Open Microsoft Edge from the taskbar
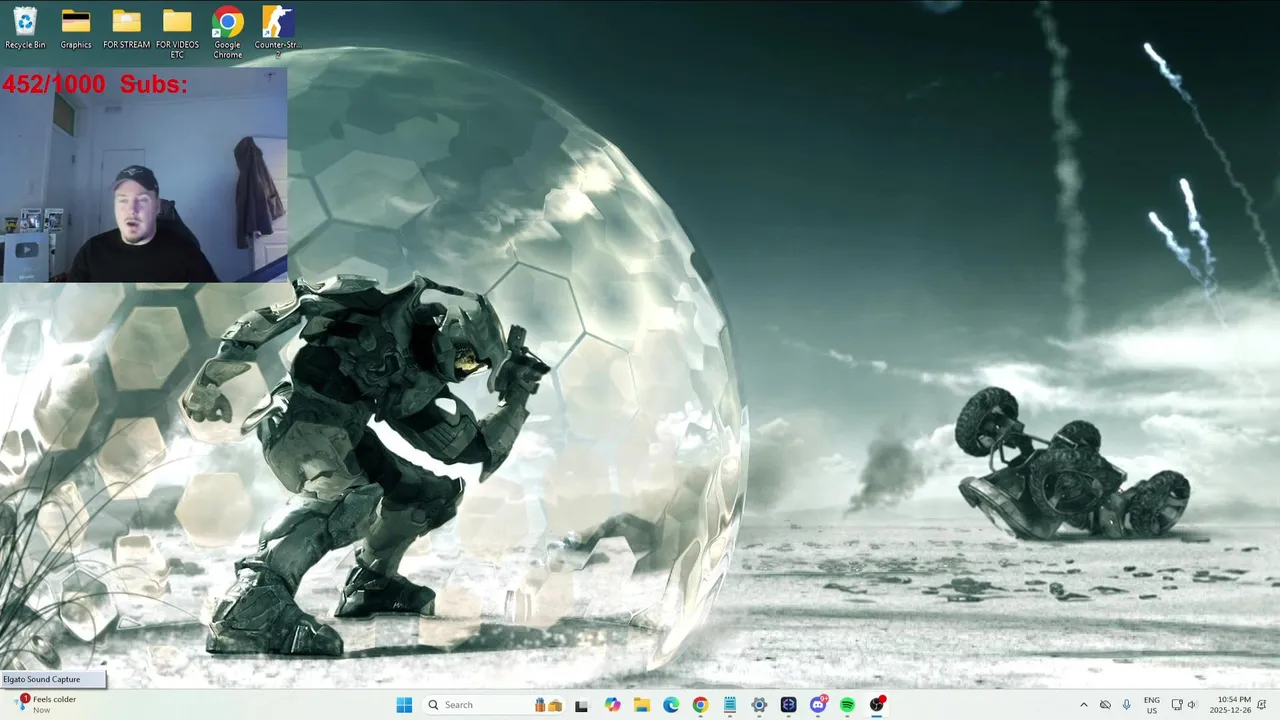The height and width of the screenshot is (720, 1280). click(x=671, y=705)
